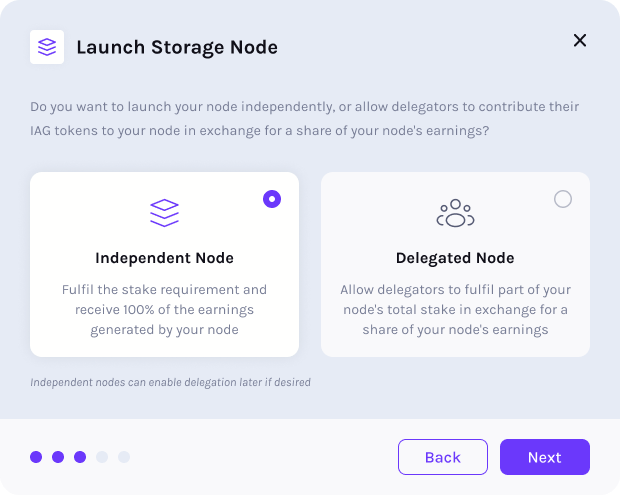The image size is (620, 495).
Task: Select the Delegated Node radio button
Action: click(x=563, y=199)
